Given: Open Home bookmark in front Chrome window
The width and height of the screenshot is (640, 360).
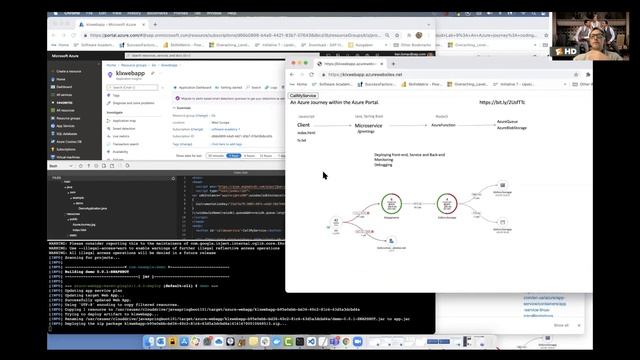Looking at the screenshot, I should [299, 84].
